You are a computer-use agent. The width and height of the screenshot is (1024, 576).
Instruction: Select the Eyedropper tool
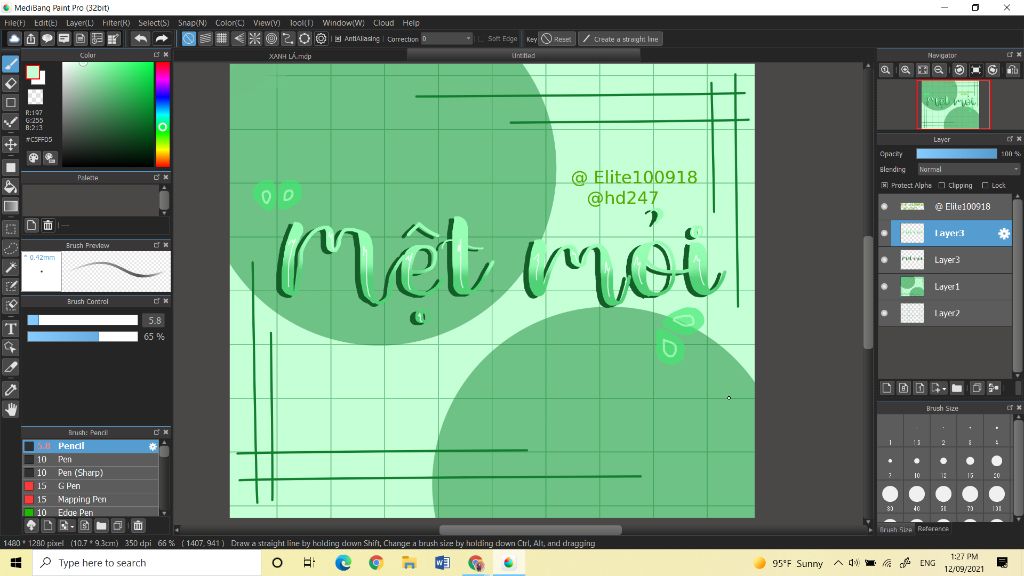(x=10, y=390)
